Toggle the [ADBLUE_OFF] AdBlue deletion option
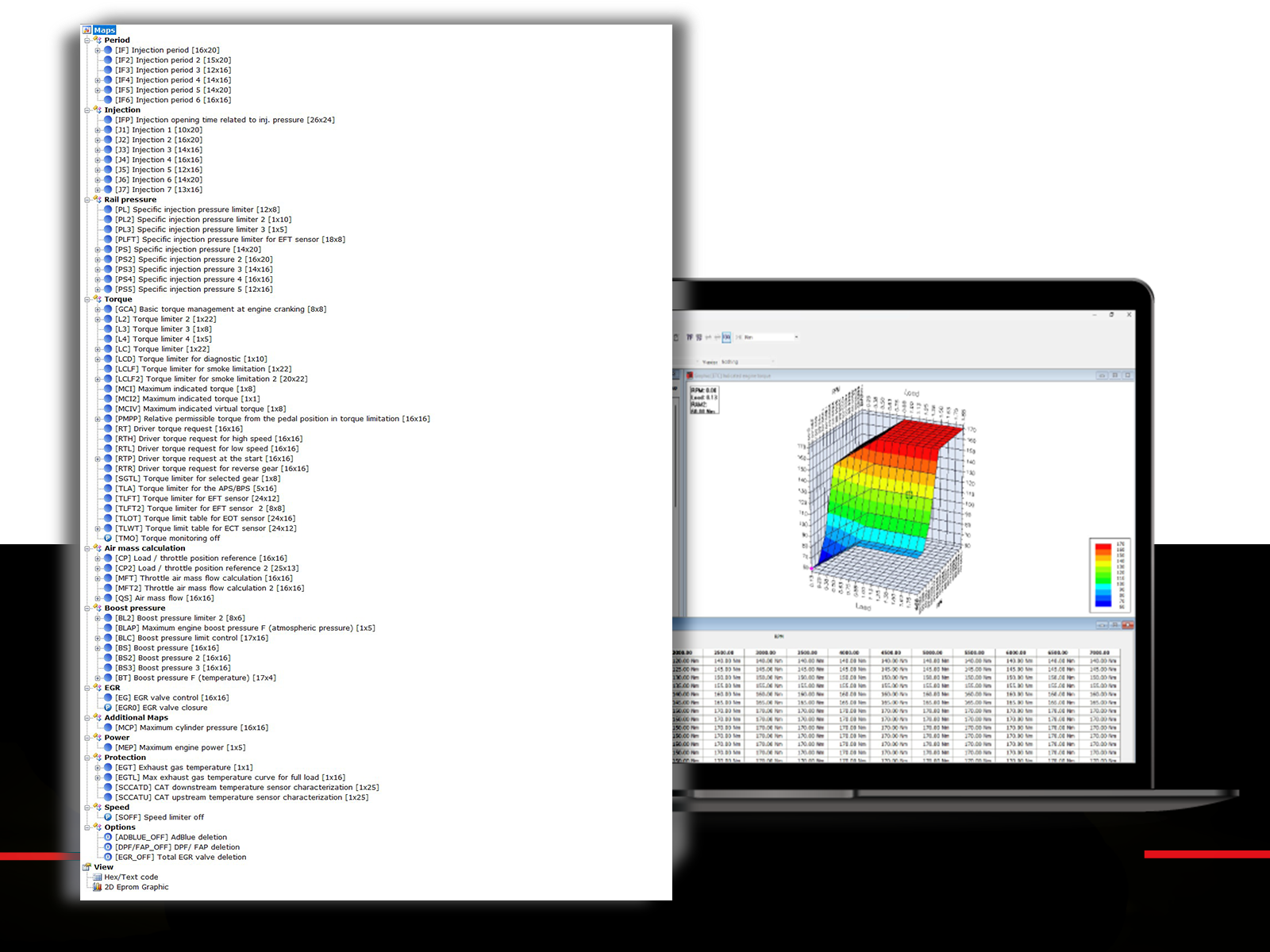Screen dimensions: 1270x952 [108, 837]
